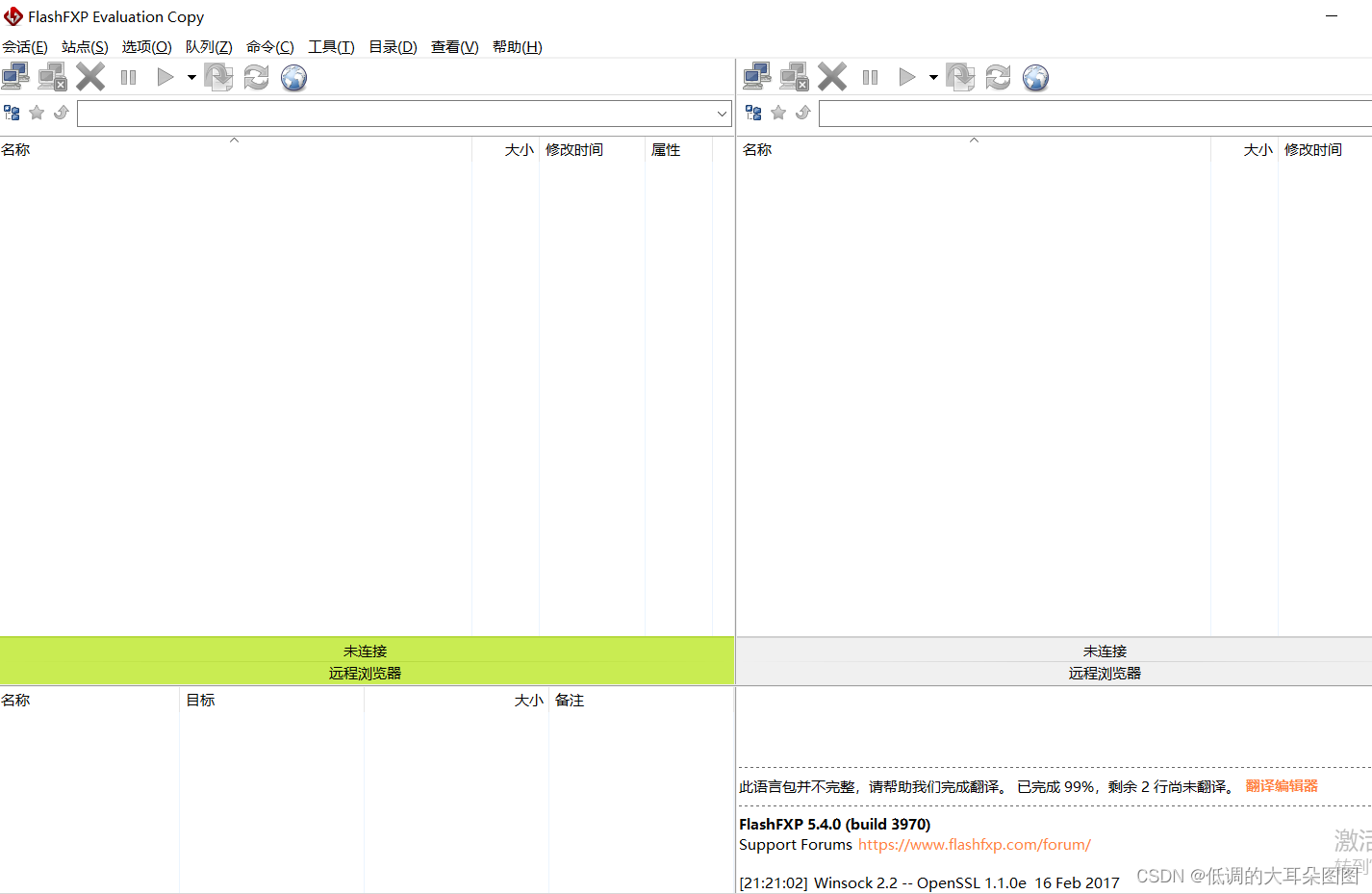Screen dimensions: 1372x894
Task: Sort right pane by 大小 column header
Action: click(1245, 149)
